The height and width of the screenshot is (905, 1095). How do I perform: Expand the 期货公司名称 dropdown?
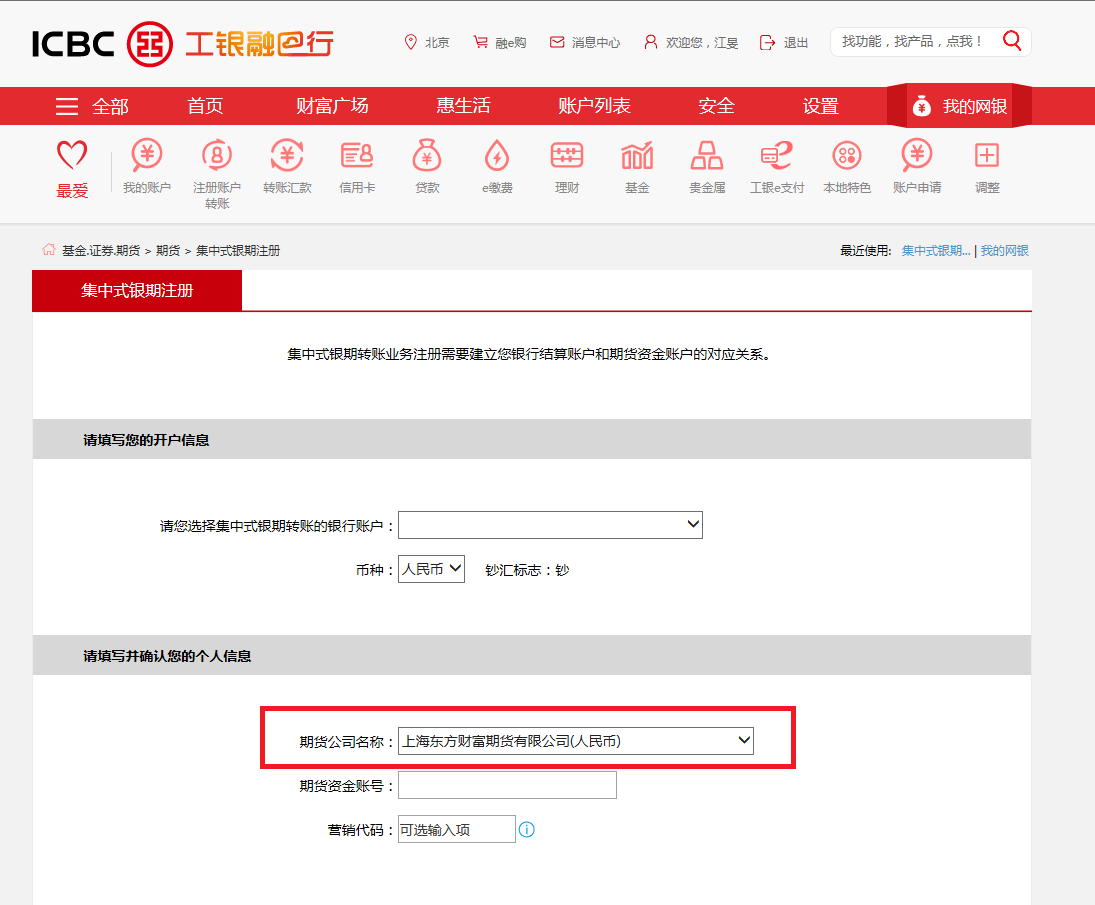click(x=575, y=741)
